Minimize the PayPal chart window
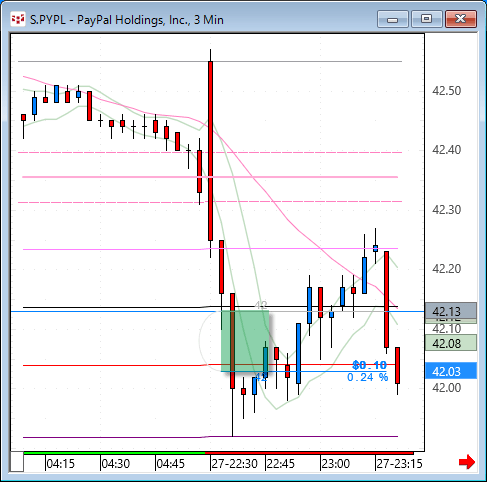487x482 pixels. 393,19
